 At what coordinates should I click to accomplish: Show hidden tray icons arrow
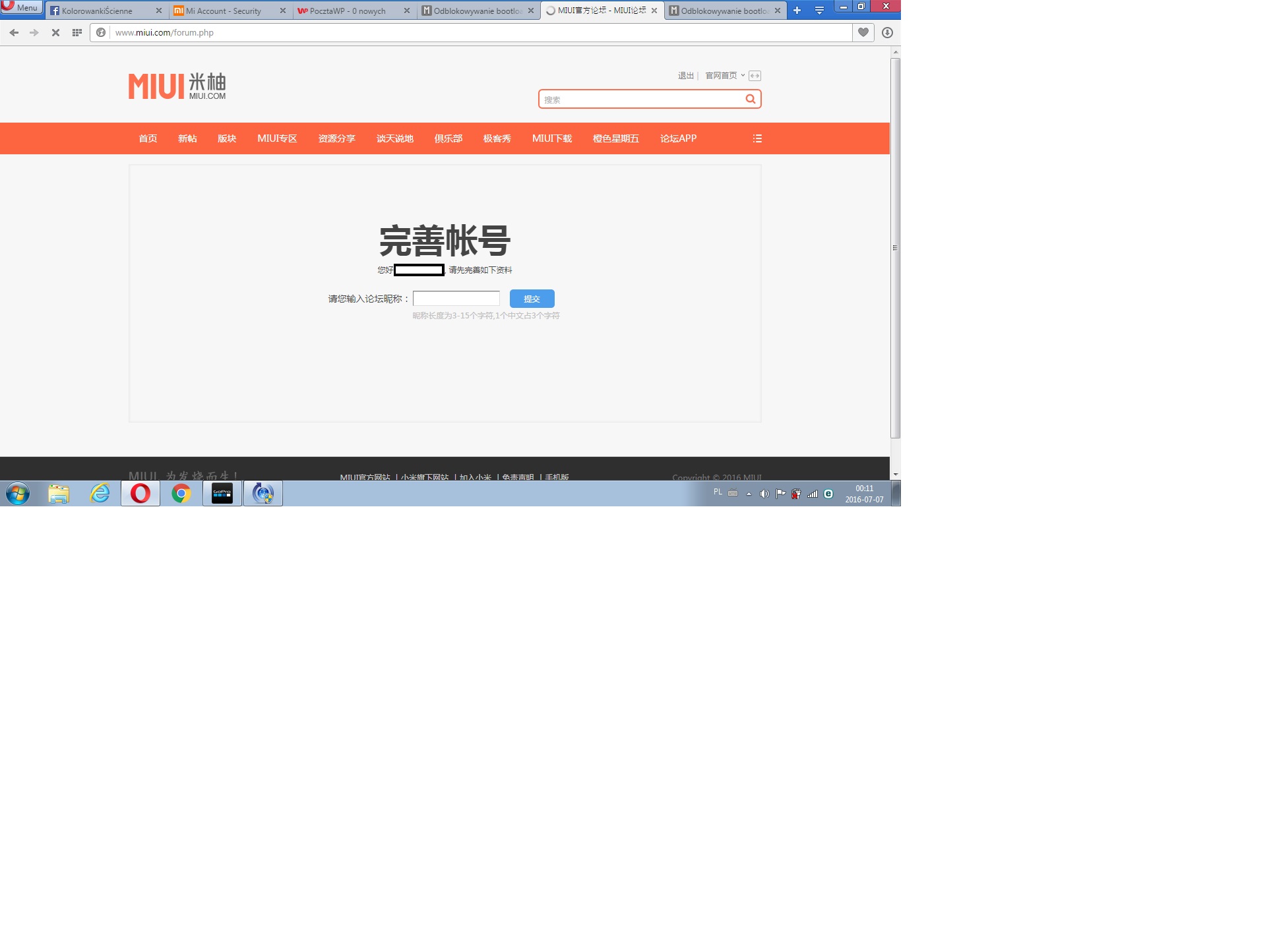pos(749,494)
